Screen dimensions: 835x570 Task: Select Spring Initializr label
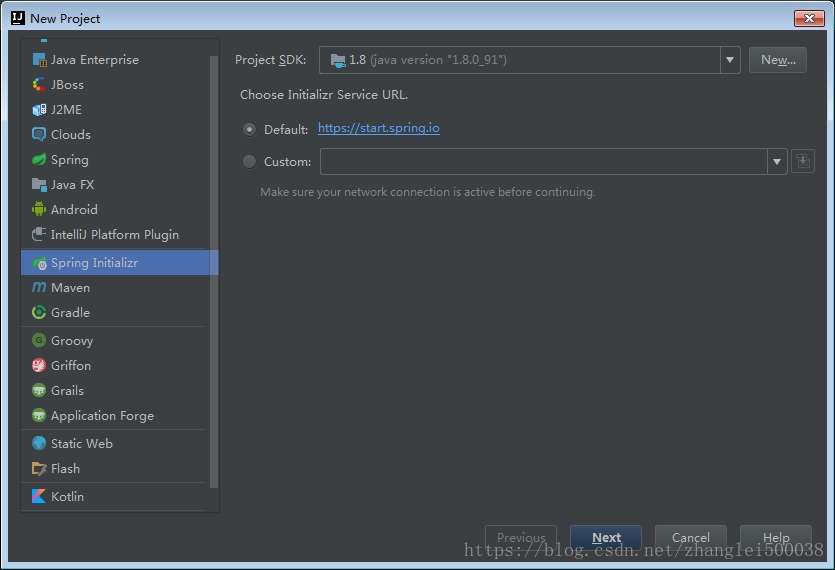[94, 263]
